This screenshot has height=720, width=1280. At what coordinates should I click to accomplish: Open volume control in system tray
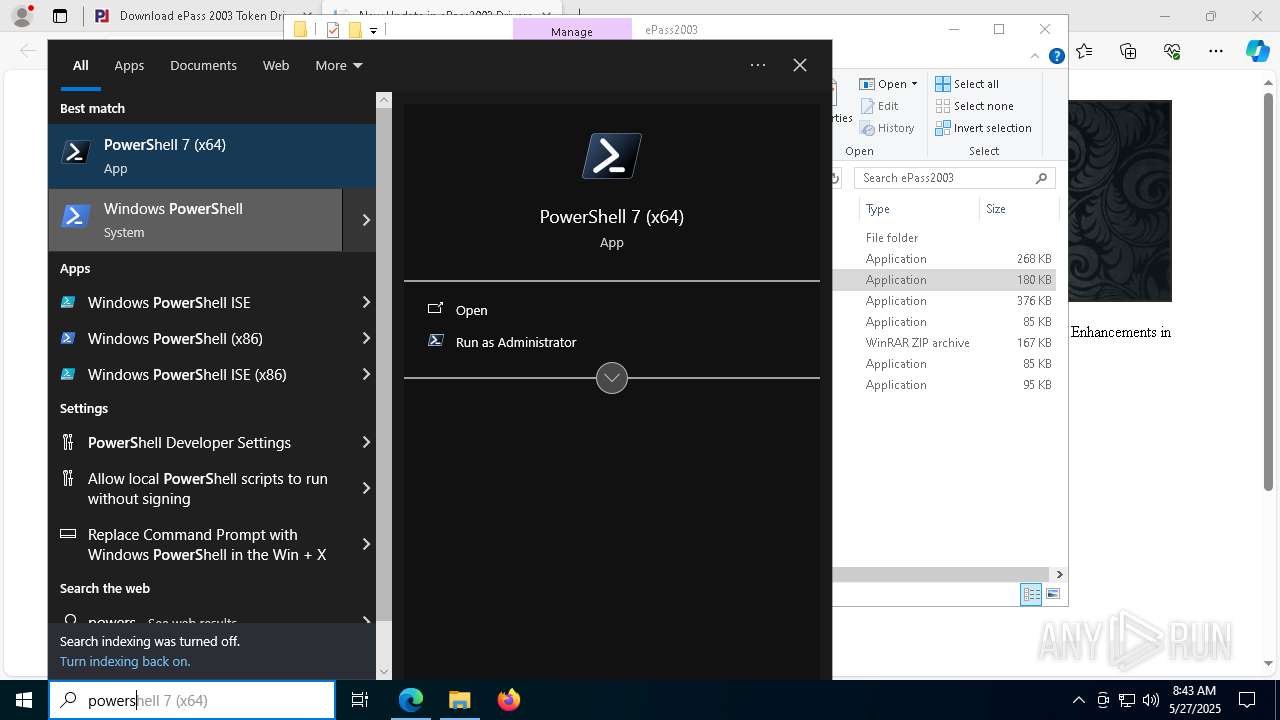[x=1150, y=700]
